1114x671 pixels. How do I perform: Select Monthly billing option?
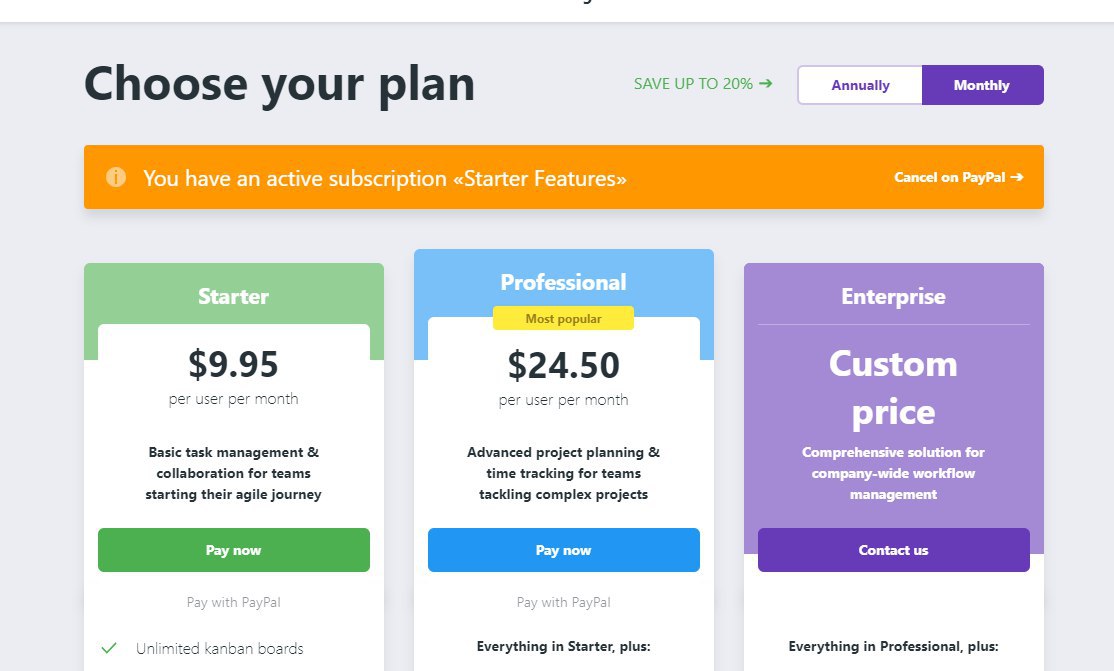coord(983,85)
